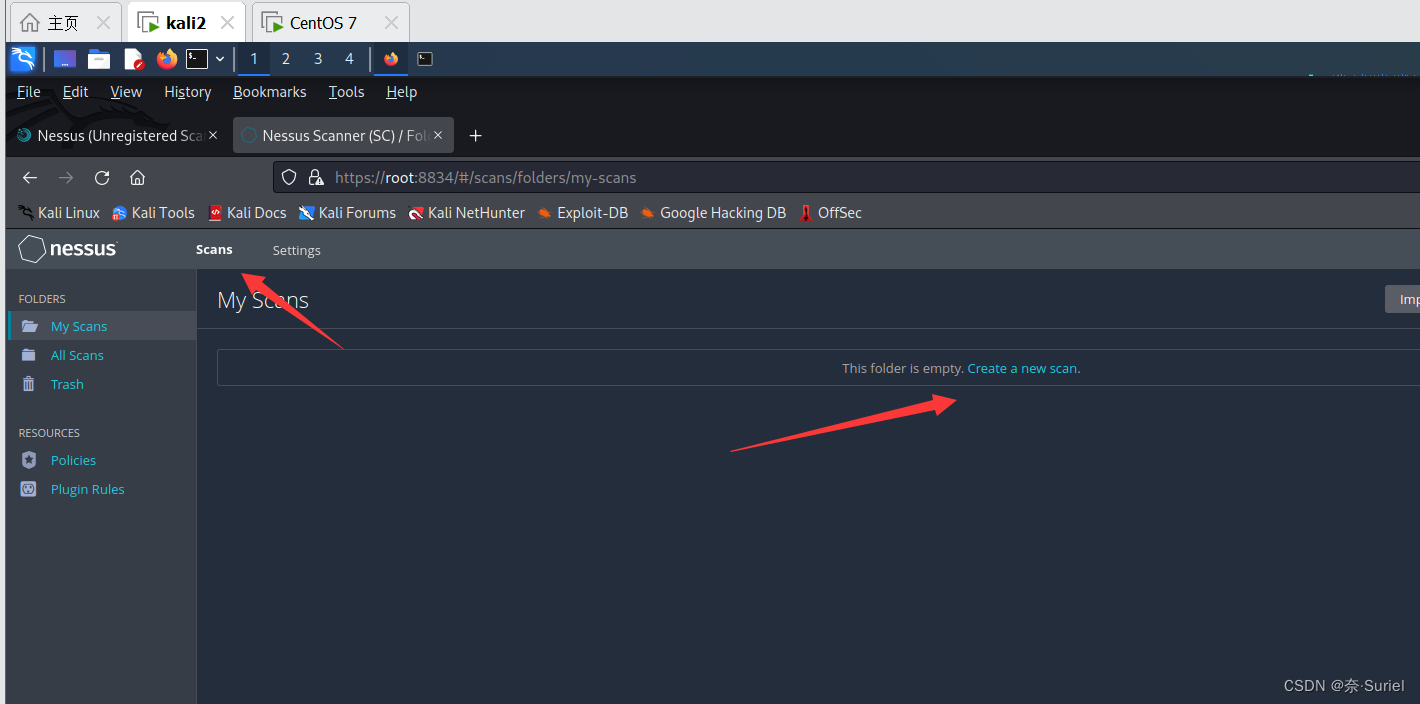Image resolution: width=1420 pixels, height=704 pixels.
Task: Open the My Scans folder
Action: (x=102, y=326)
